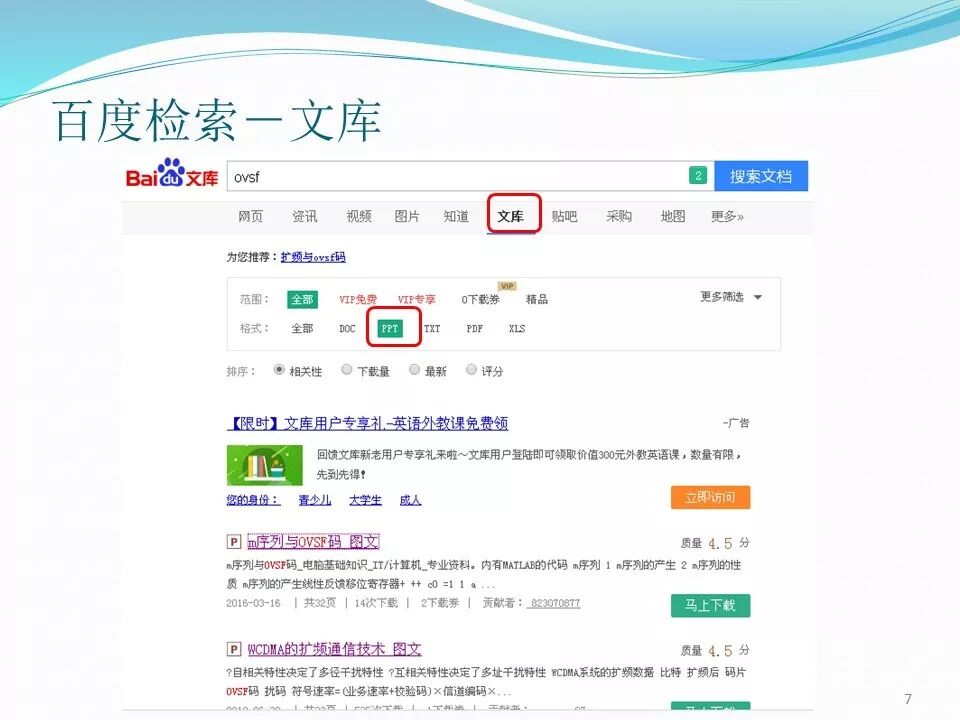960x720 pixels.
Task: Select the 评分 sort radio button
Action: click(471, 370)
